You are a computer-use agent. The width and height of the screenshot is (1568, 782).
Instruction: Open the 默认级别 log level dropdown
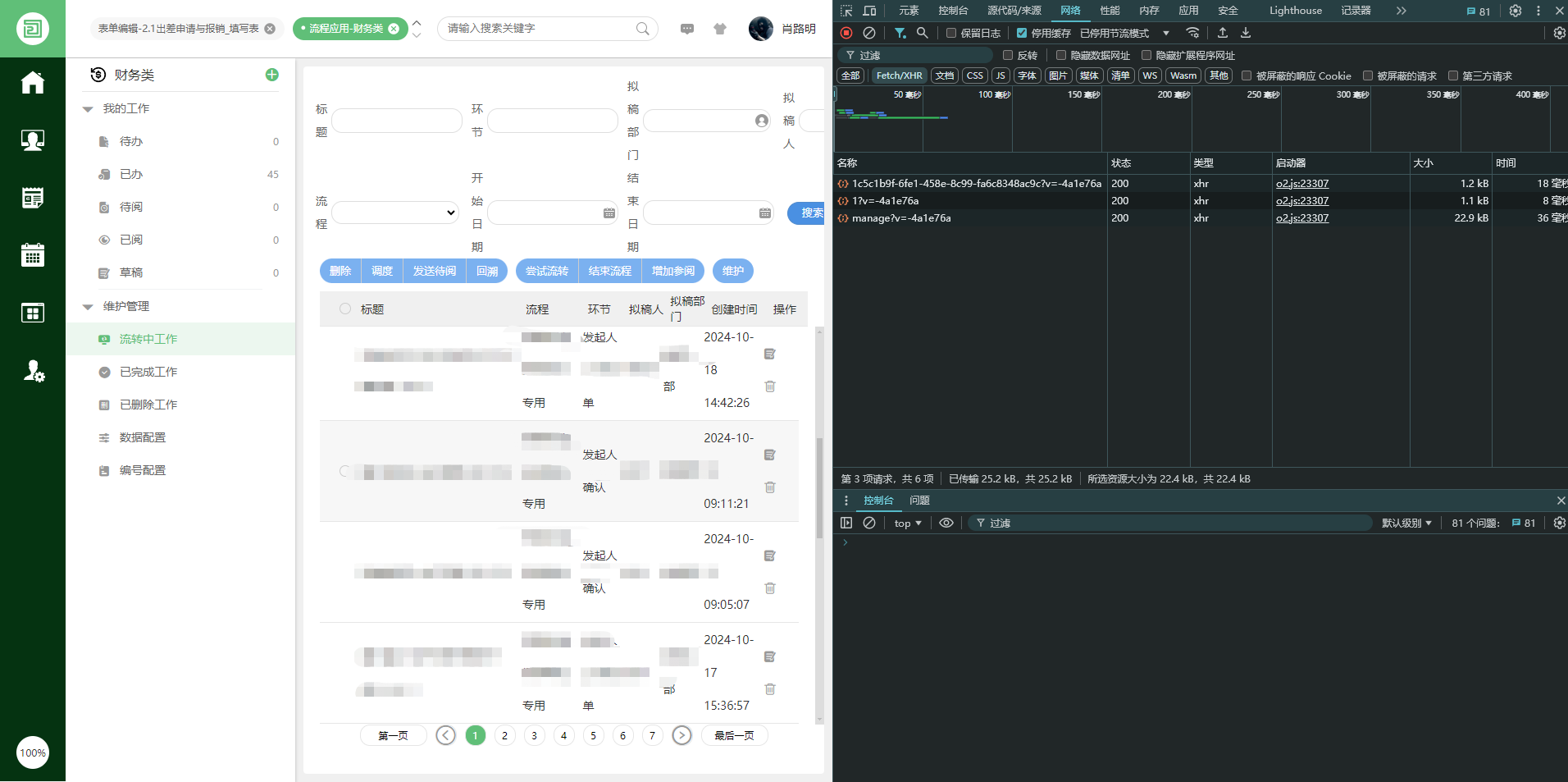tap(1406, 523)
